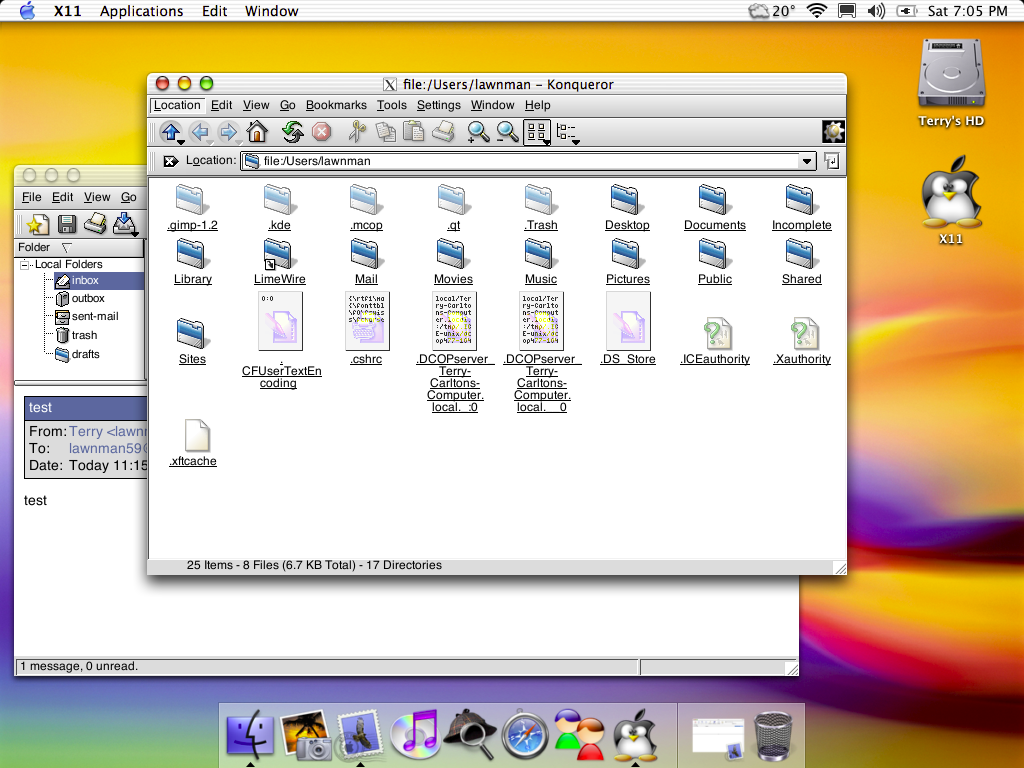
Task: Switch to tree view mode
Action: click(567, 133)
